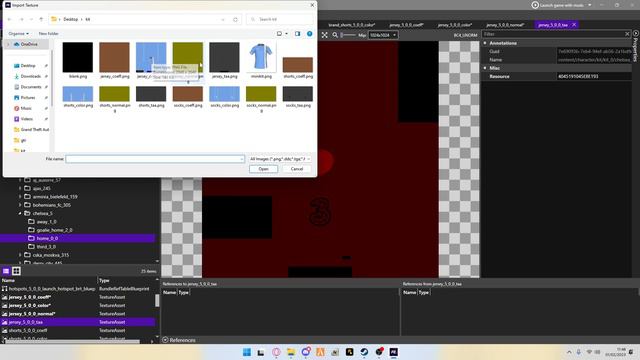Click the File name input box

tap(155, 159)
